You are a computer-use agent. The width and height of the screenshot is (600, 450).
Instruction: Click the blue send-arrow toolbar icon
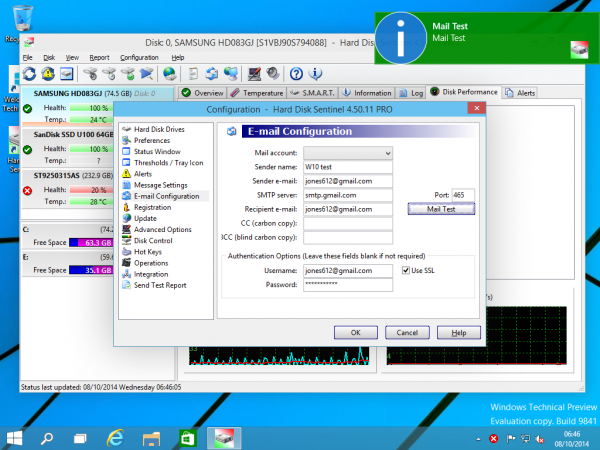[147, 73]
